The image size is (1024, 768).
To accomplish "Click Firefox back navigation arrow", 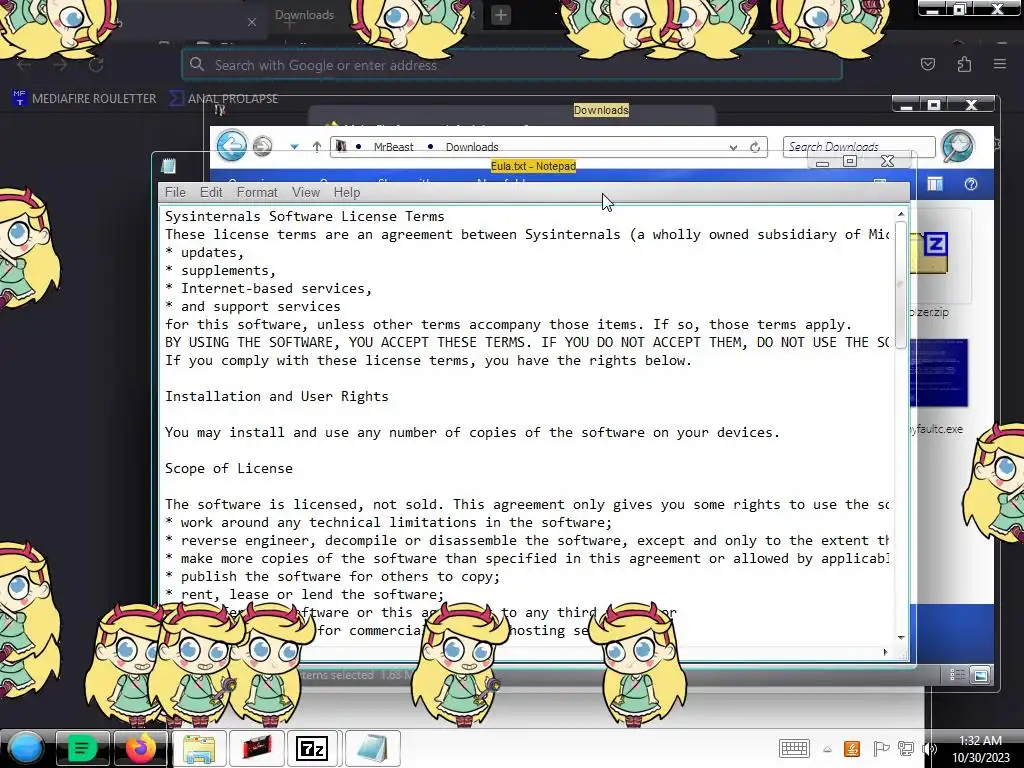I will [x=24, y=65].
